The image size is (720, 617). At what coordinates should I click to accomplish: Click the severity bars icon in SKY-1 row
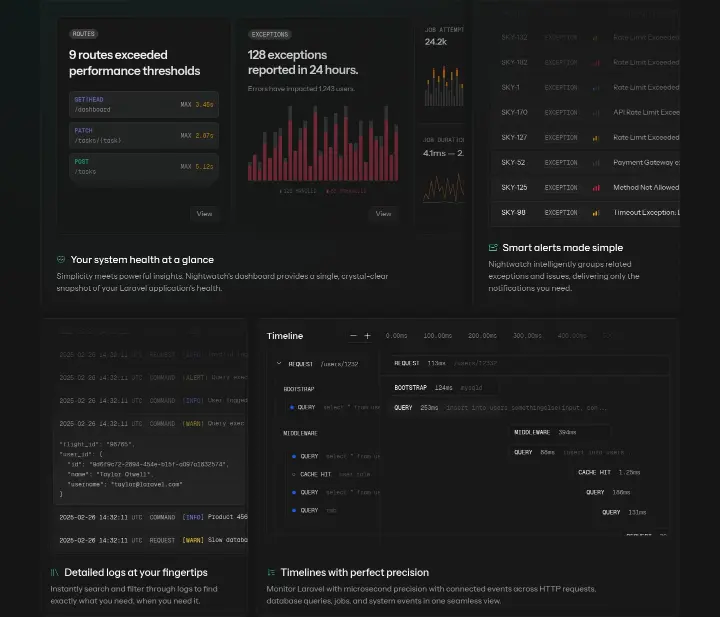(596, 88)
